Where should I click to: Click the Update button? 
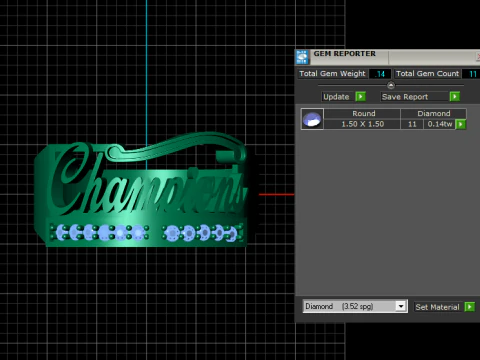click(x=336, y=97)
